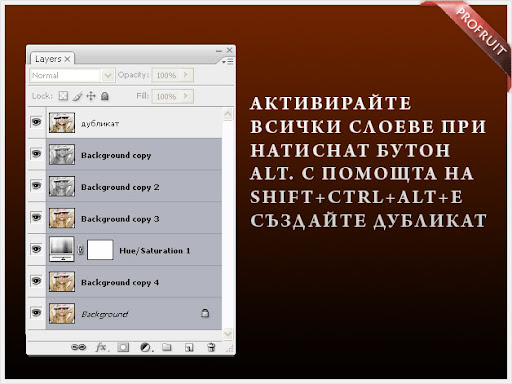Viewport: 512px width, 384px height.
Task: Hide the Background copy 3 layer
Action: 36,217
